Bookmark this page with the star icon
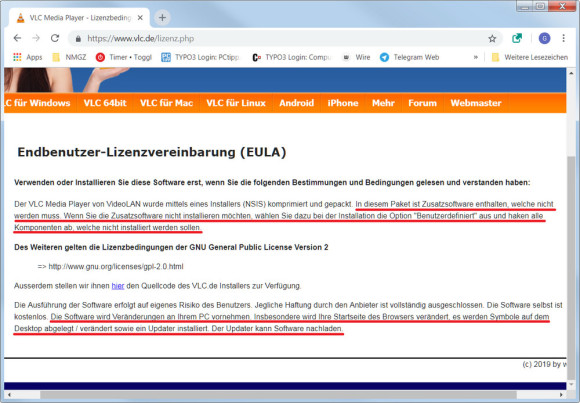This screenshot has width=580, height=403. tap(492, 38)
